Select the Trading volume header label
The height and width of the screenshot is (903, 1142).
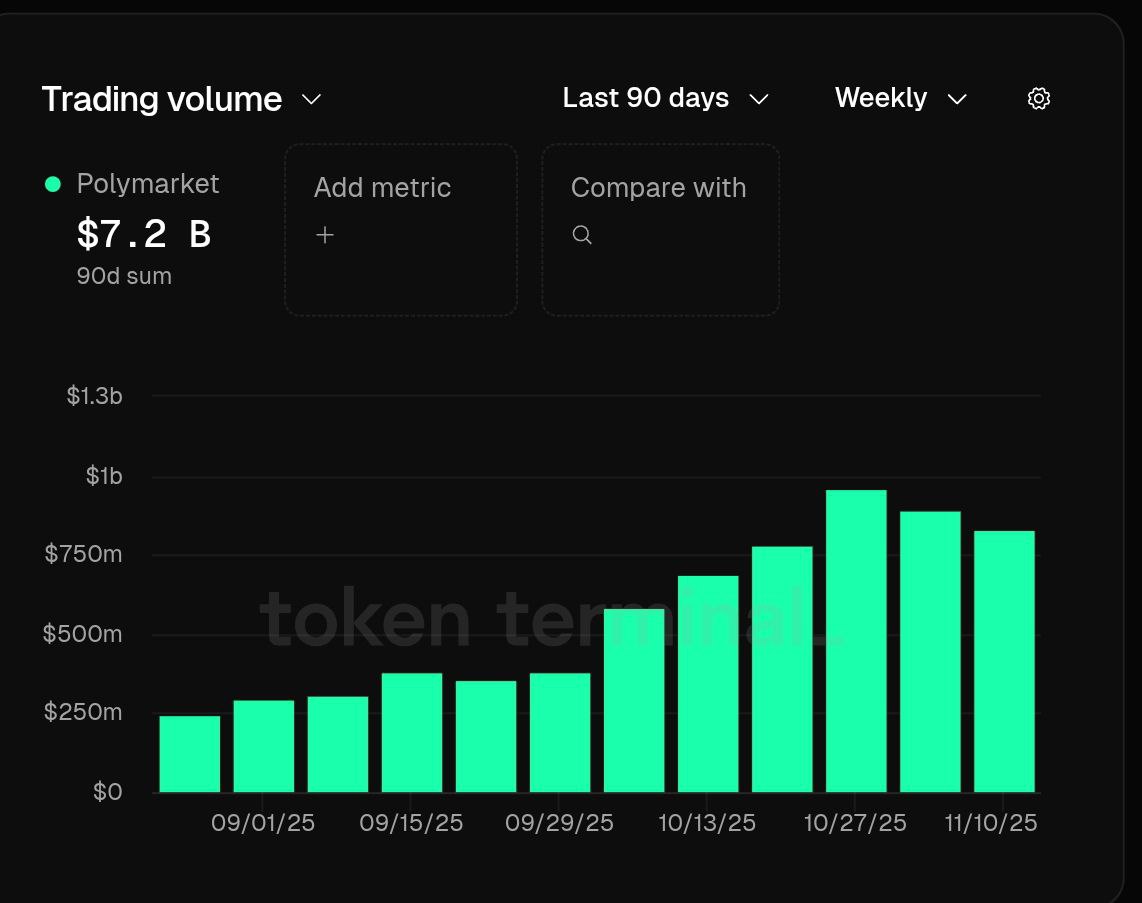(161, 99)
